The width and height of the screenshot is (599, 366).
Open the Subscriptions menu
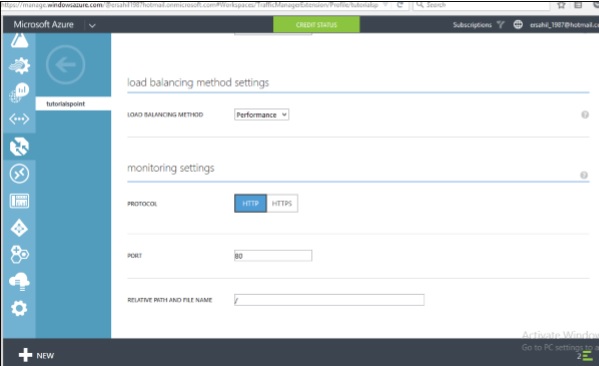(472, 25)
